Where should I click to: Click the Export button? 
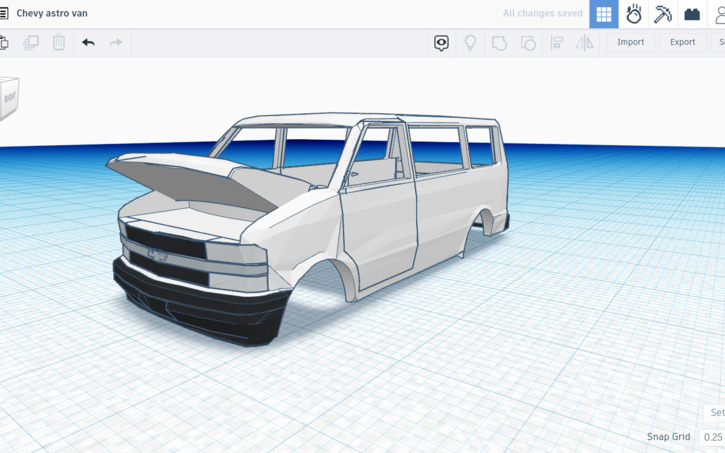tap(682, 42)
